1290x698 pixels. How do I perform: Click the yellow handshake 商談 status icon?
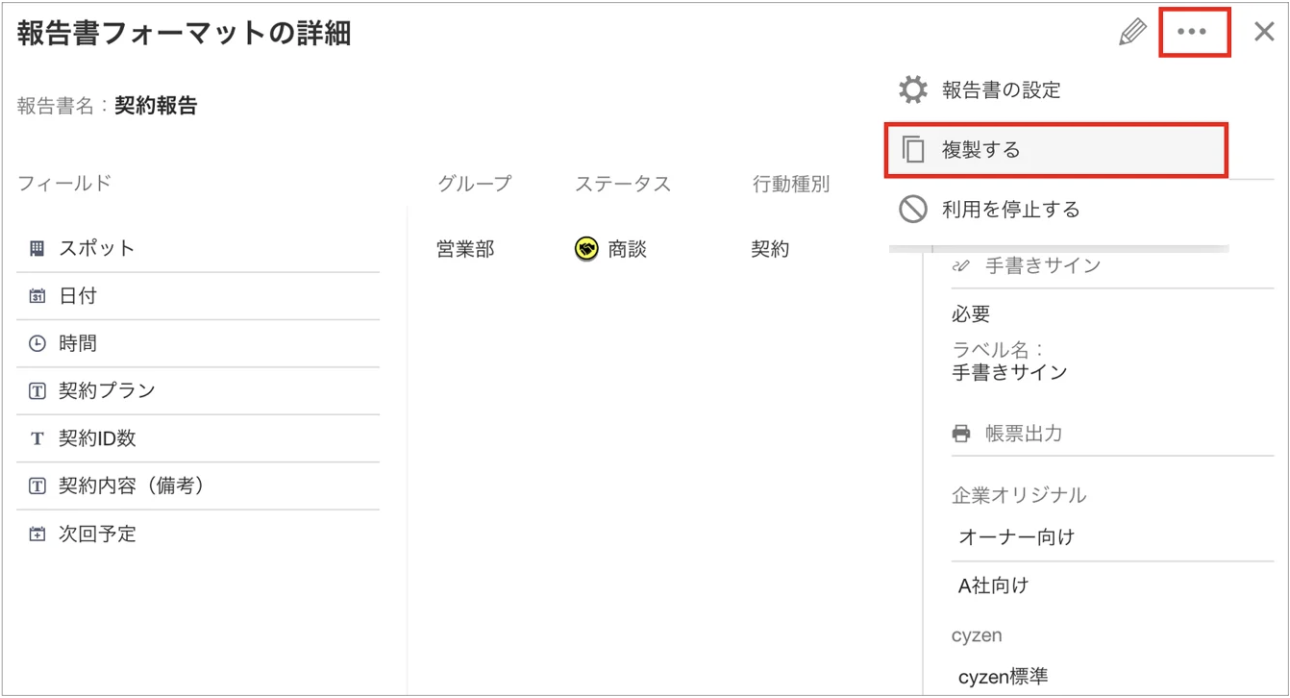[587, 249]
